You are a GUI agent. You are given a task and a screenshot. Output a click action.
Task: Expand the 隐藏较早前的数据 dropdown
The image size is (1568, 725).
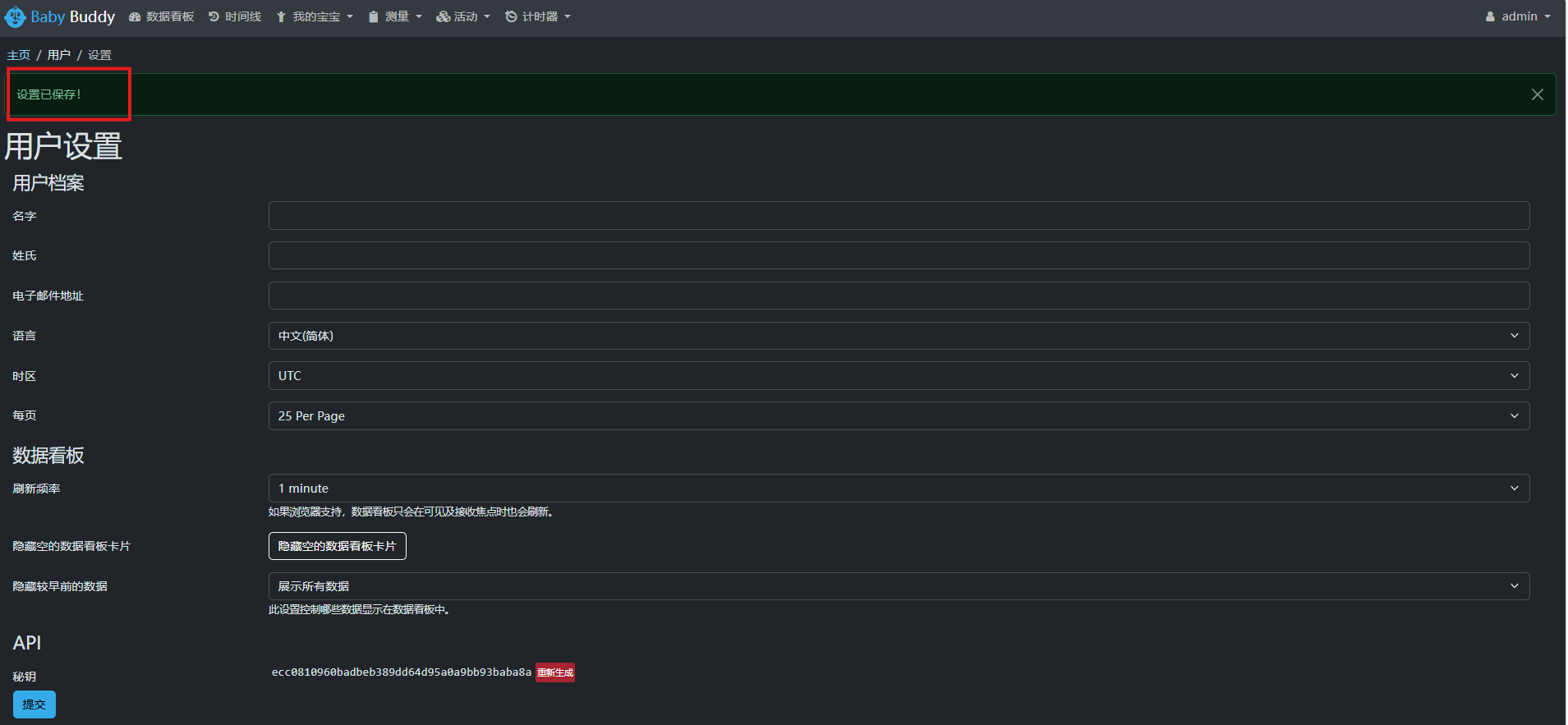tap(899, 586)
